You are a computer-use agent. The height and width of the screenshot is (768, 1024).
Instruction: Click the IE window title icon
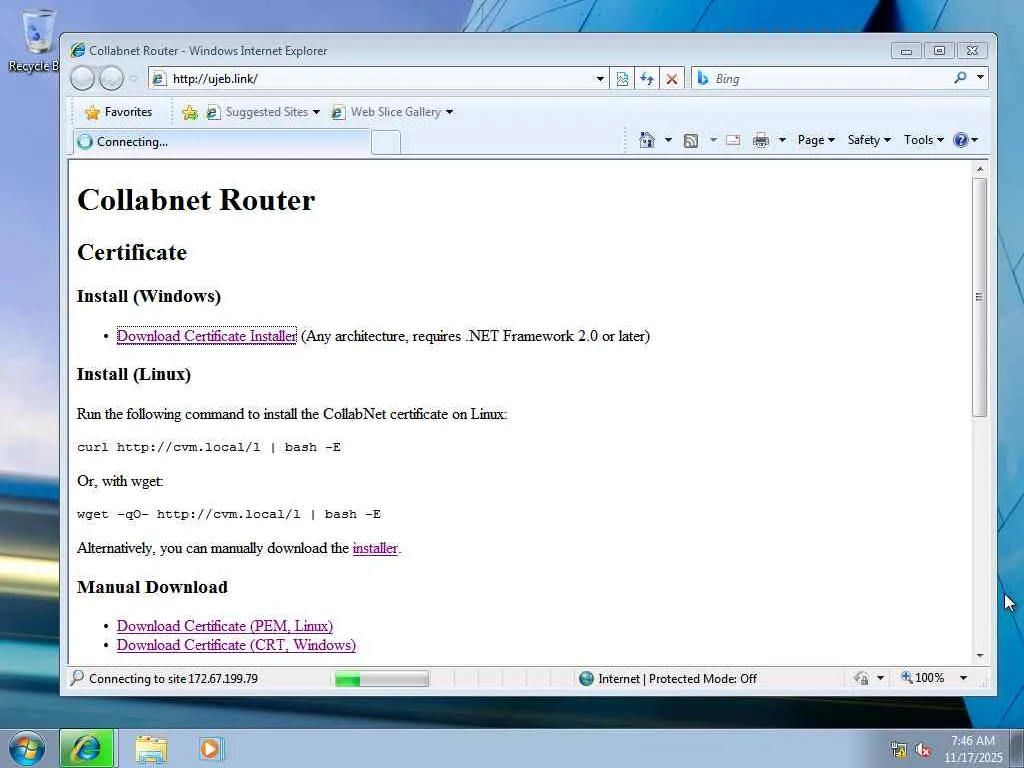tap(78, 50)
